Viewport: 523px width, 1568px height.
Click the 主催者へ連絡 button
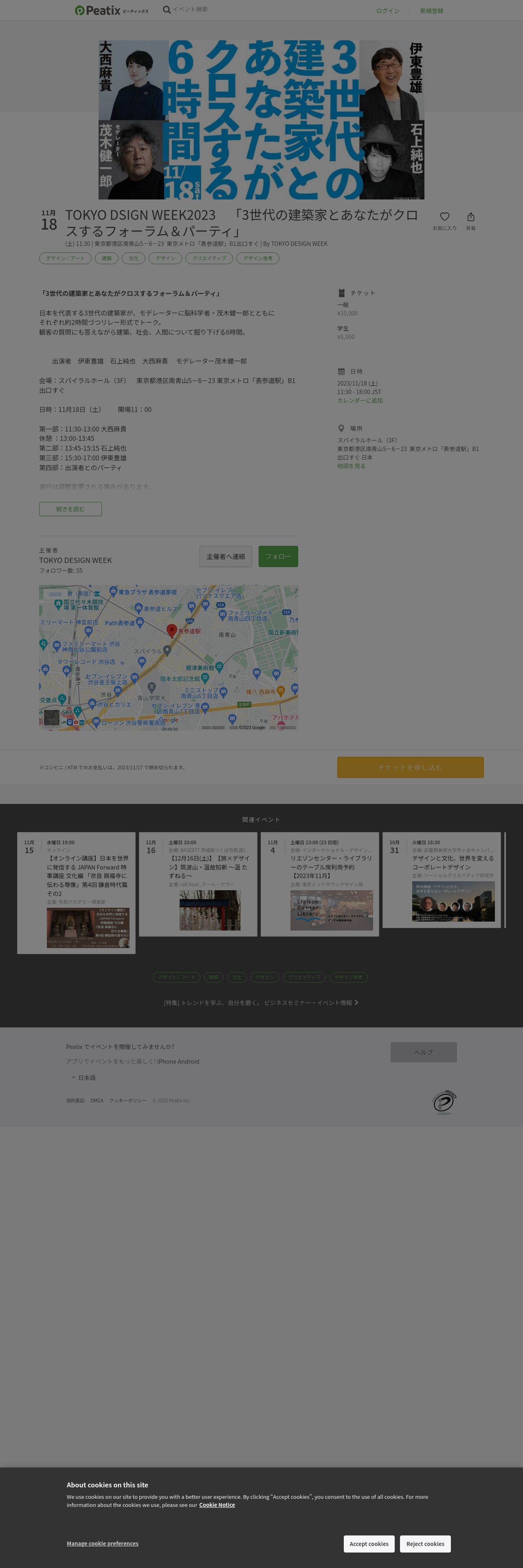[226, 556]
